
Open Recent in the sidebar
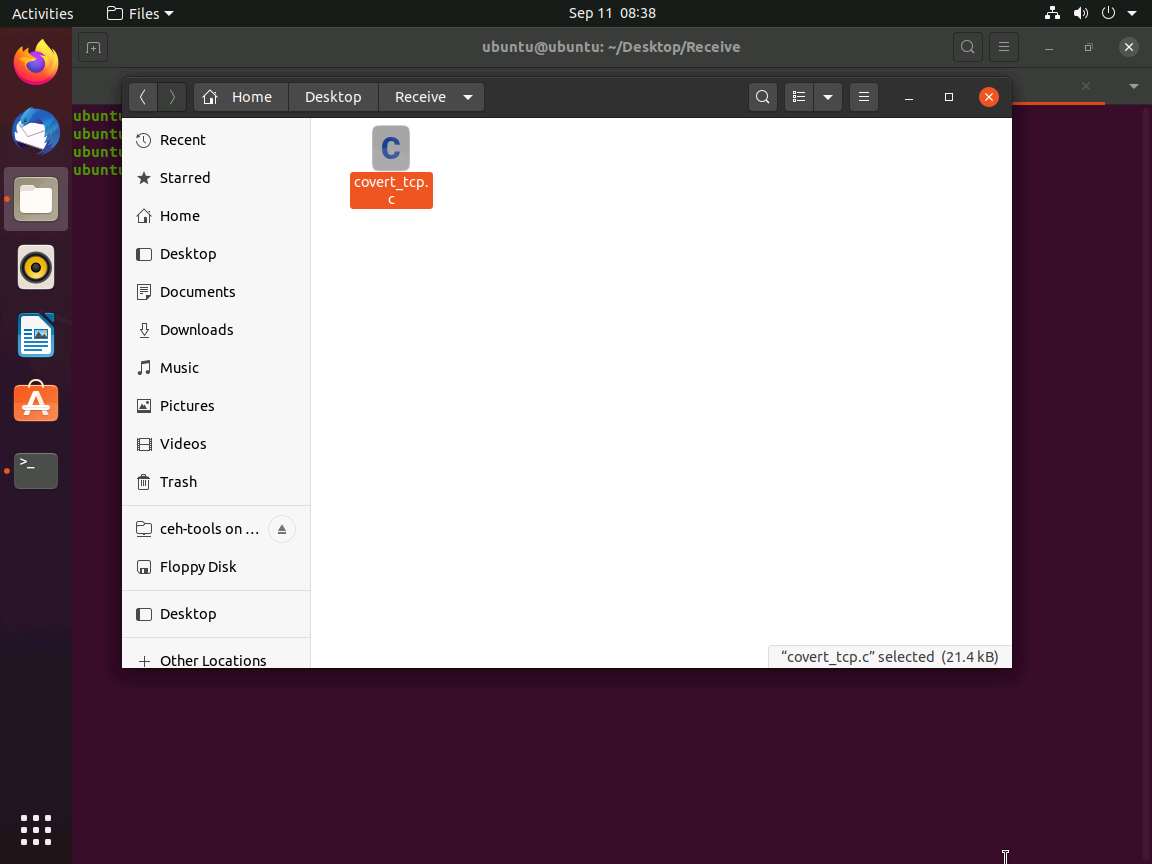(x=216, y=140)
